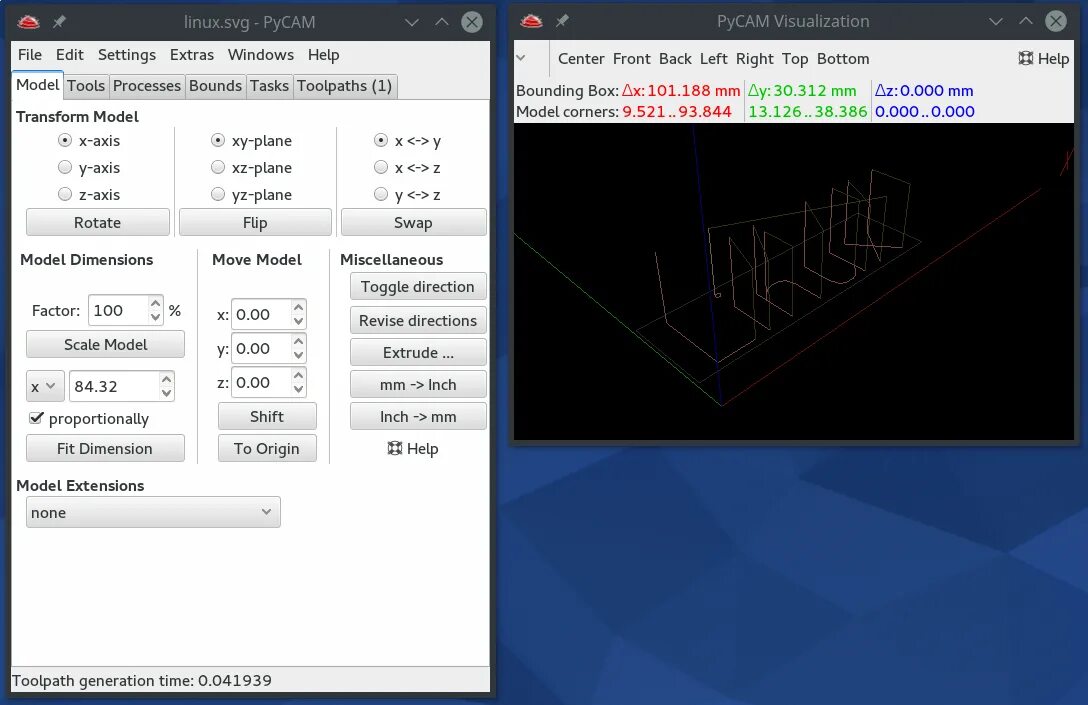Image resolution: width=1088 pixels, height=705 pixels.
Task: Increase the Move Model z value
Action: pos(298,375)
